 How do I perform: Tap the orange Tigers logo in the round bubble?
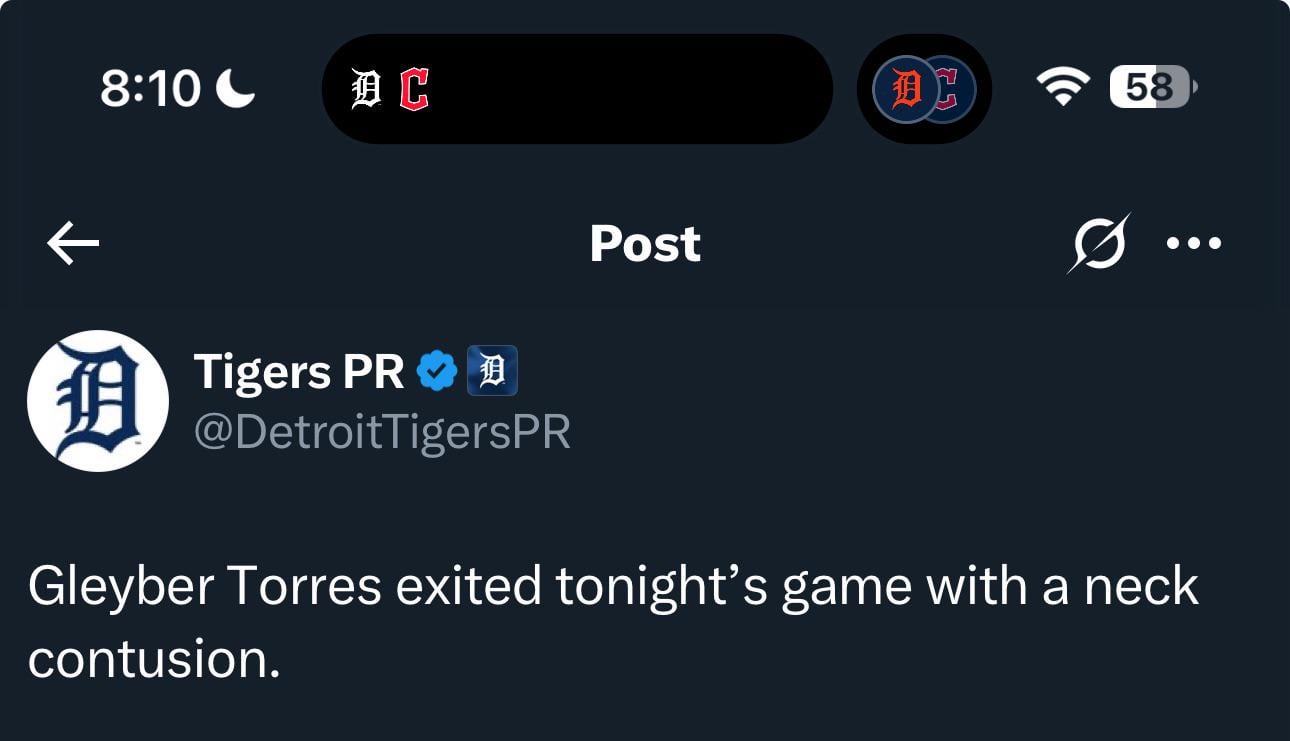[x=903, y=89]
